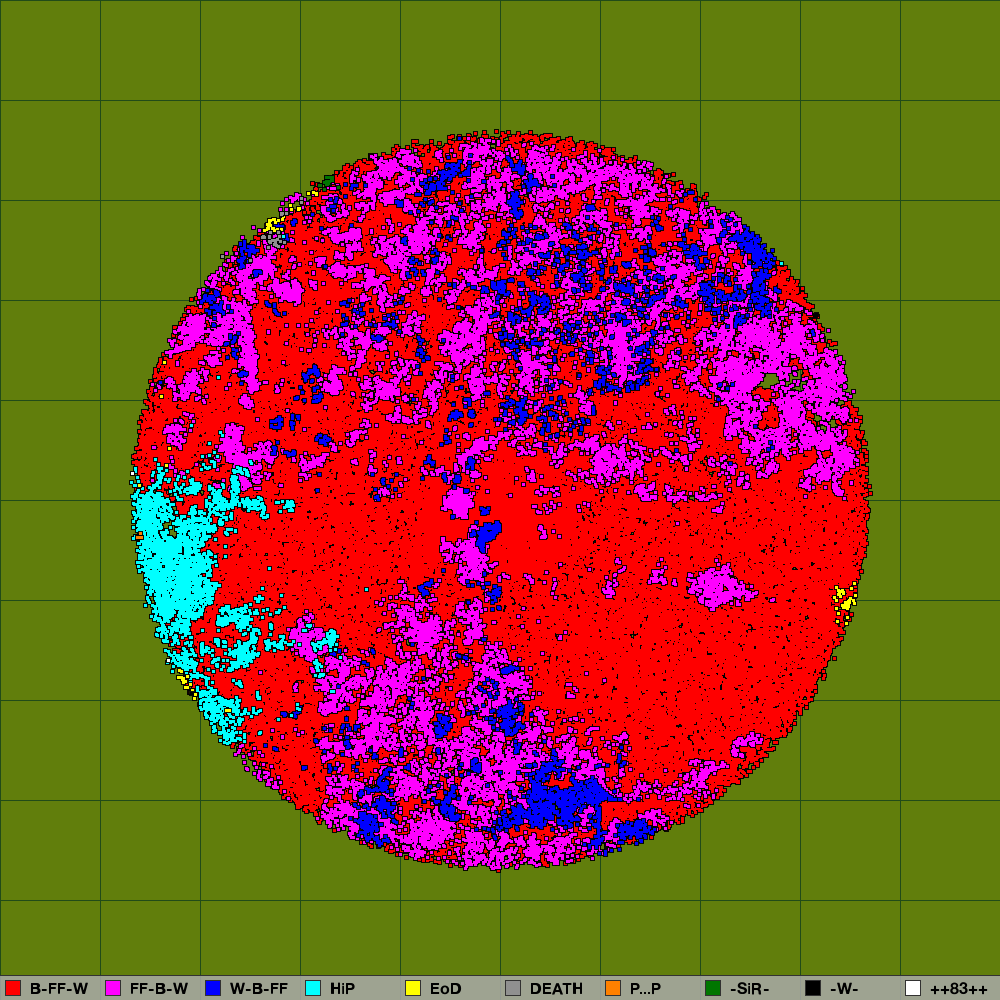Select the ++83++ legend label
This screenshot has height=1000, width=1000.
point(959,989)
